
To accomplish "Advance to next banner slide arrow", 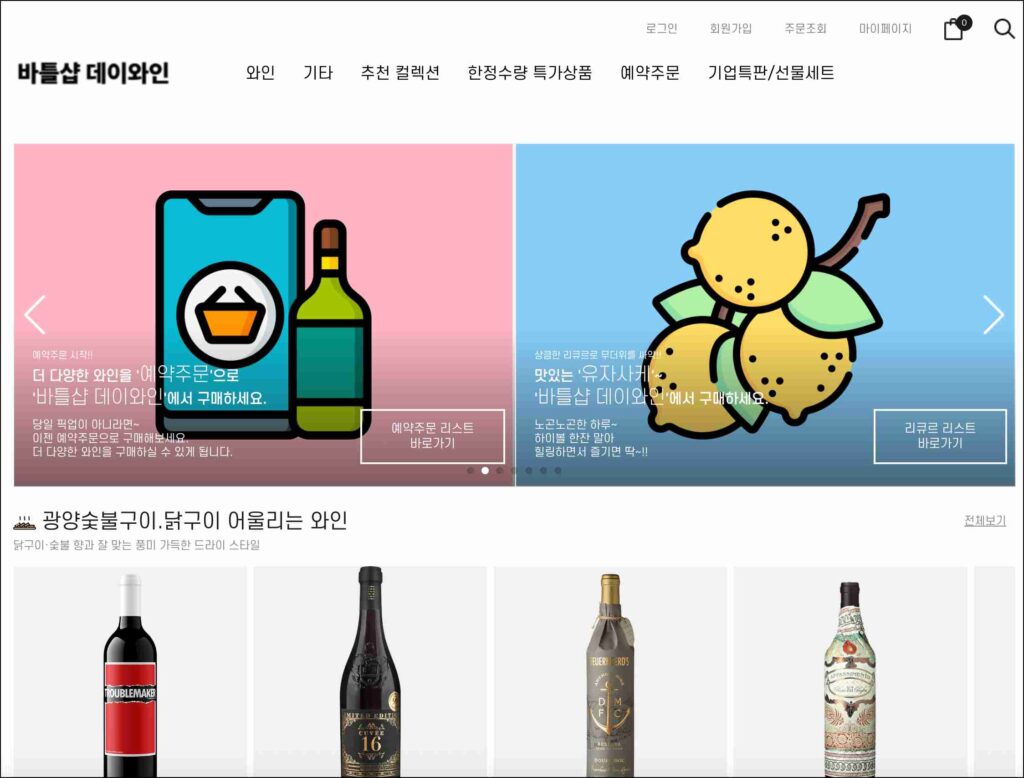I will click(993, 314).
